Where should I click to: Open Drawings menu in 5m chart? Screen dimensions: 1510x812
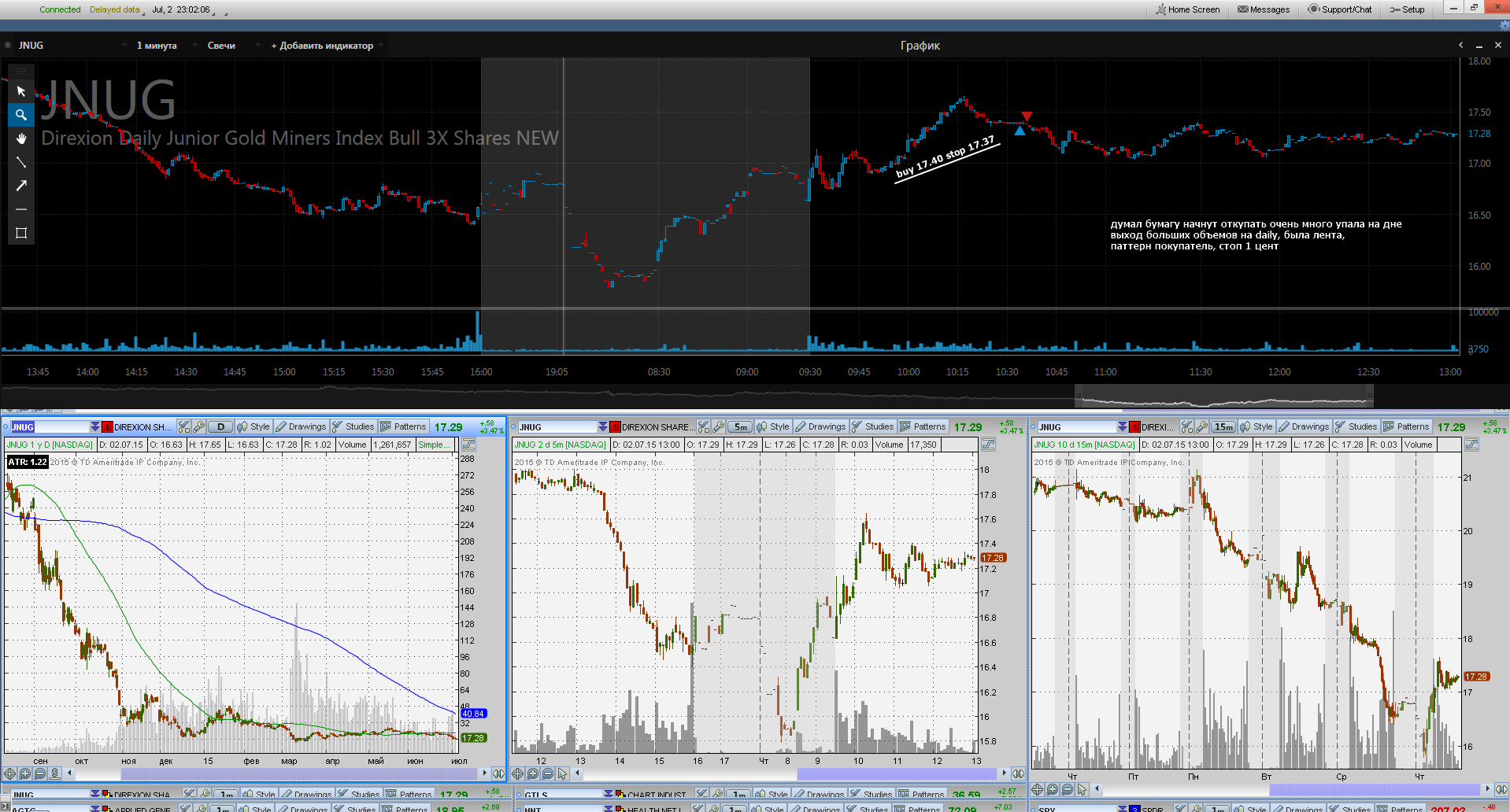[x=820, y=426]
